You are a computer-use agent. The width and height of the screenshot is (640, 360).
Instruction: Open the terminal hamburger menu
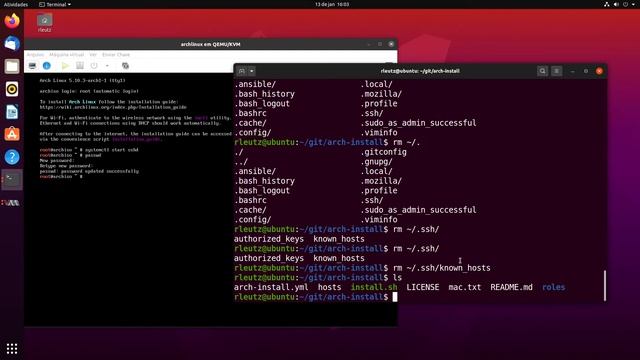(x=557, y=71)
